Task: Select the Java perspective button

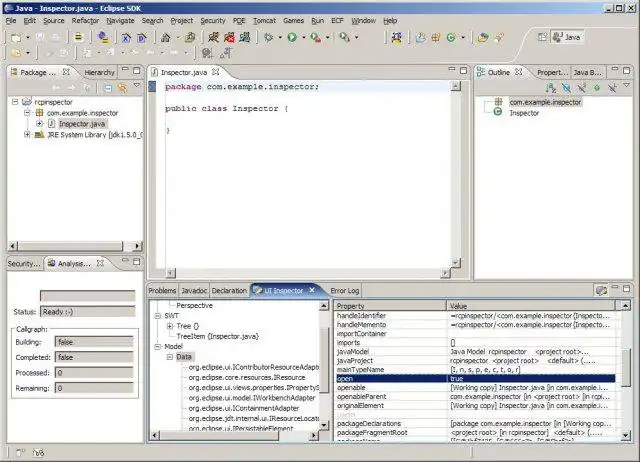Action: coord(567,37)
